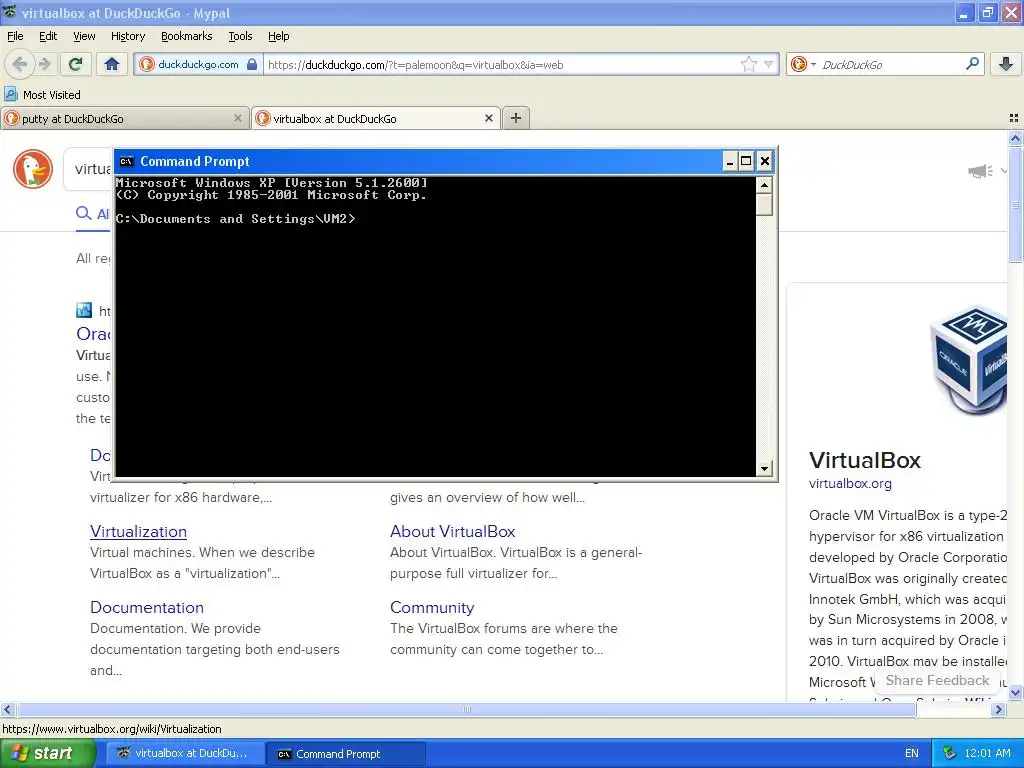Click Command Prompt scrollbar down arrow
Screen dimensions: 1024x768
click(764, 468)
